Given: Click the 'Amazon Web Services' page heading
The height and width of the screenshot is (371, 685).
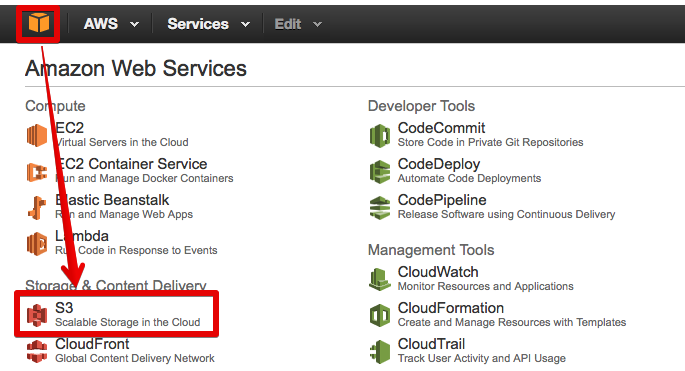Looking at the screenshot, I should click(x=136, y=69).
